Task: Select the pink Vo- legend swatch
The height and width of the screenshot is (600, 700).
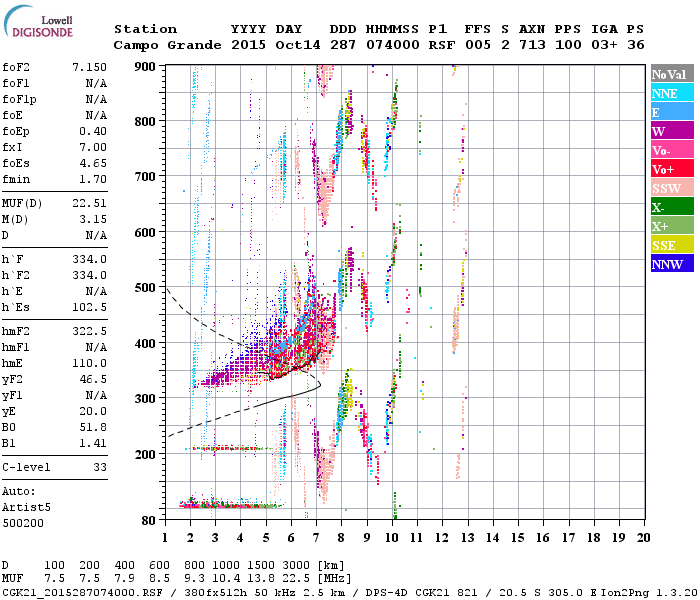Action: click(672, 150)
